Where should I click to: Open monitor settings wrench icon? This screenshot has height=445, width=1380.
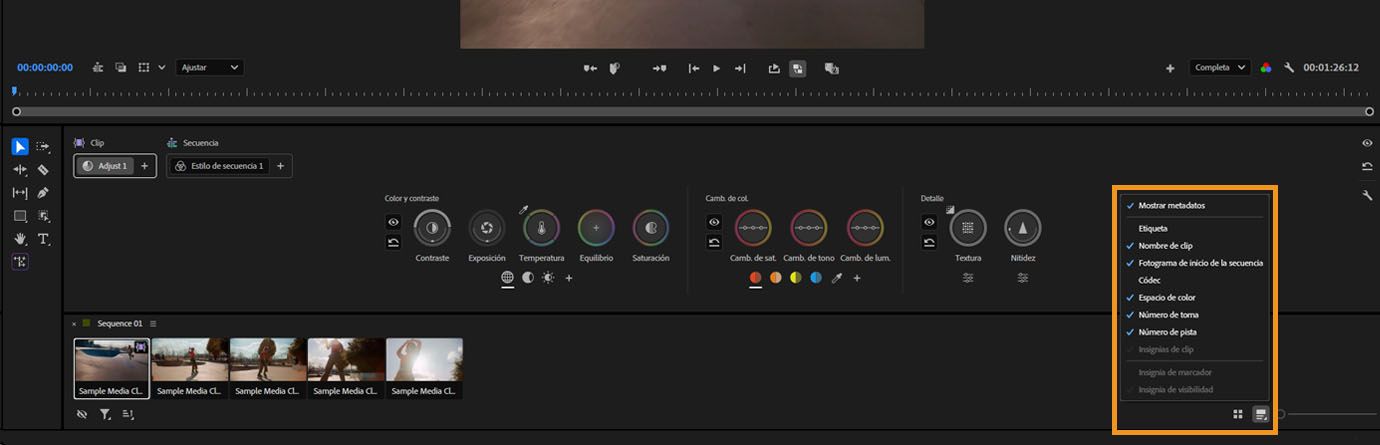[1289, 68]
